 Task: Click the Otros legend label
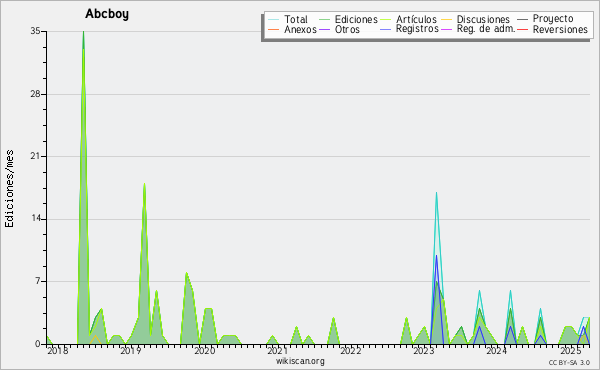pos(347,29)
